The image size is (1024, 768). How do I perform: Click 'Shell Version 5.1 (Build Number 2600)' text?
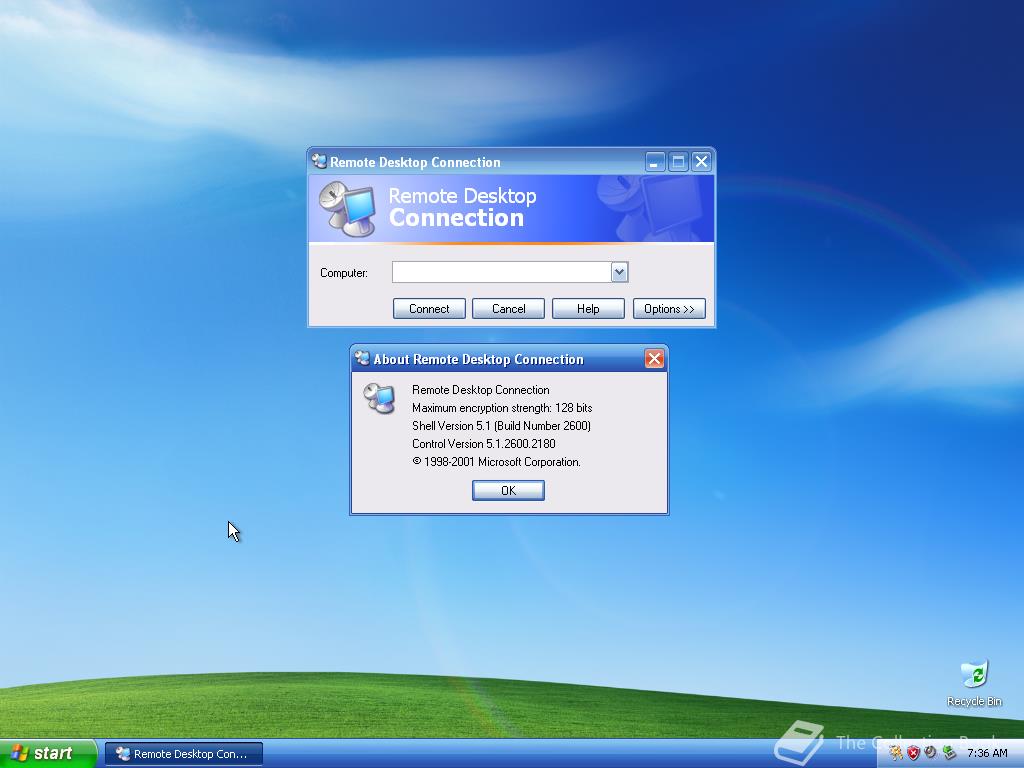[x=501, y=426]
